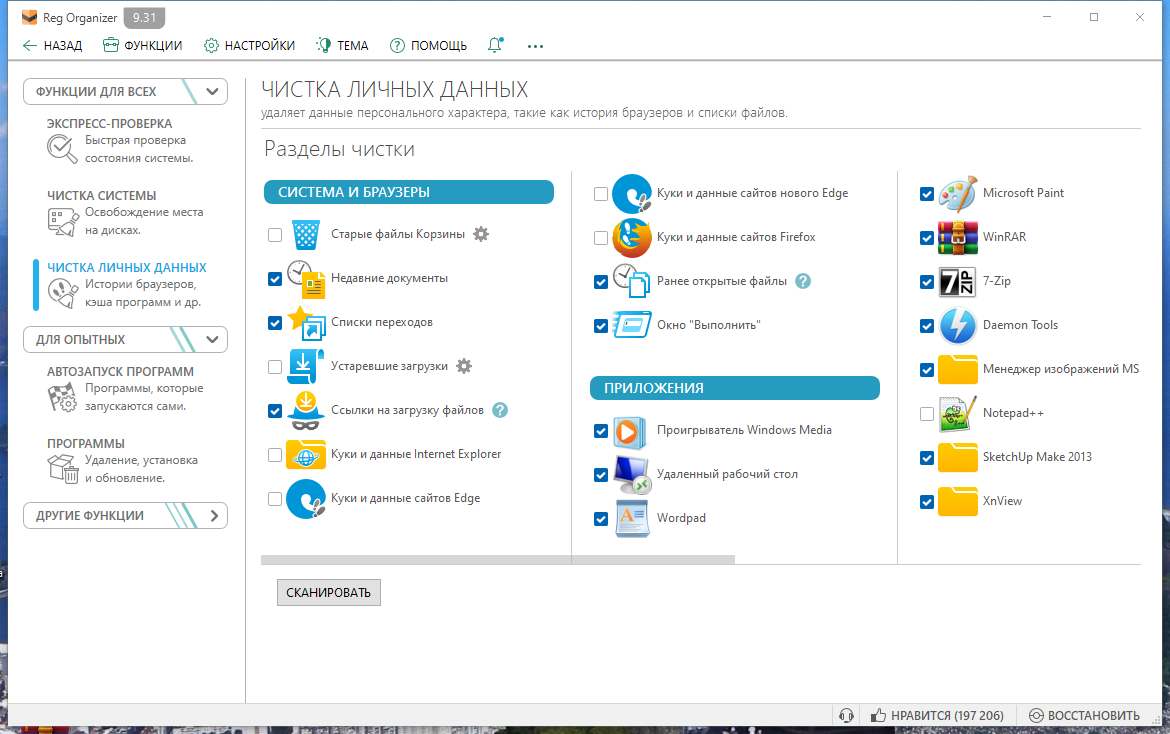The height and width of the screenshot is (734, 1170).
Task: Click the headset support icon in status bar
Action: pos(846,715)
